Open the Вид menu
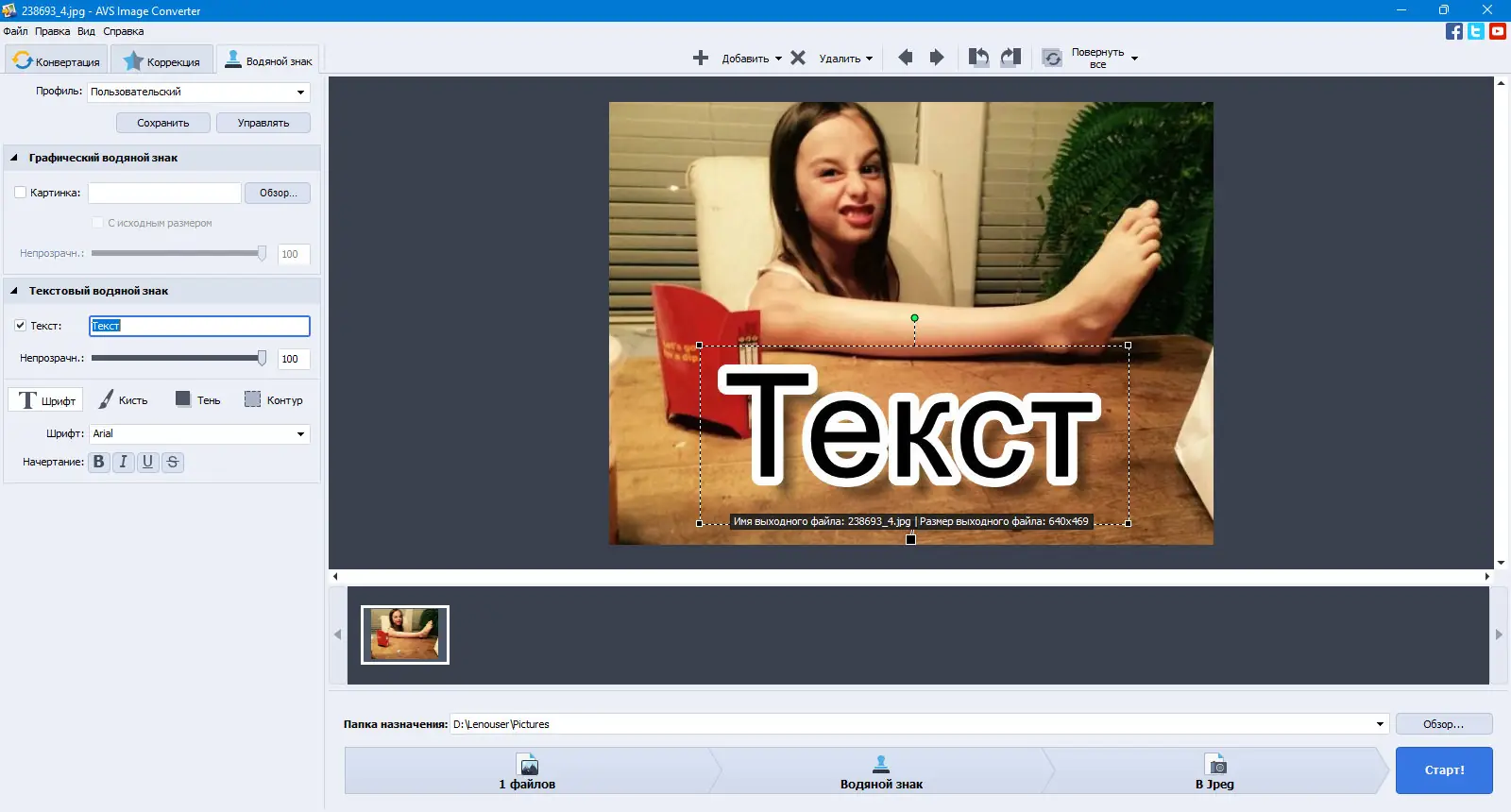 tap(86, 31)
